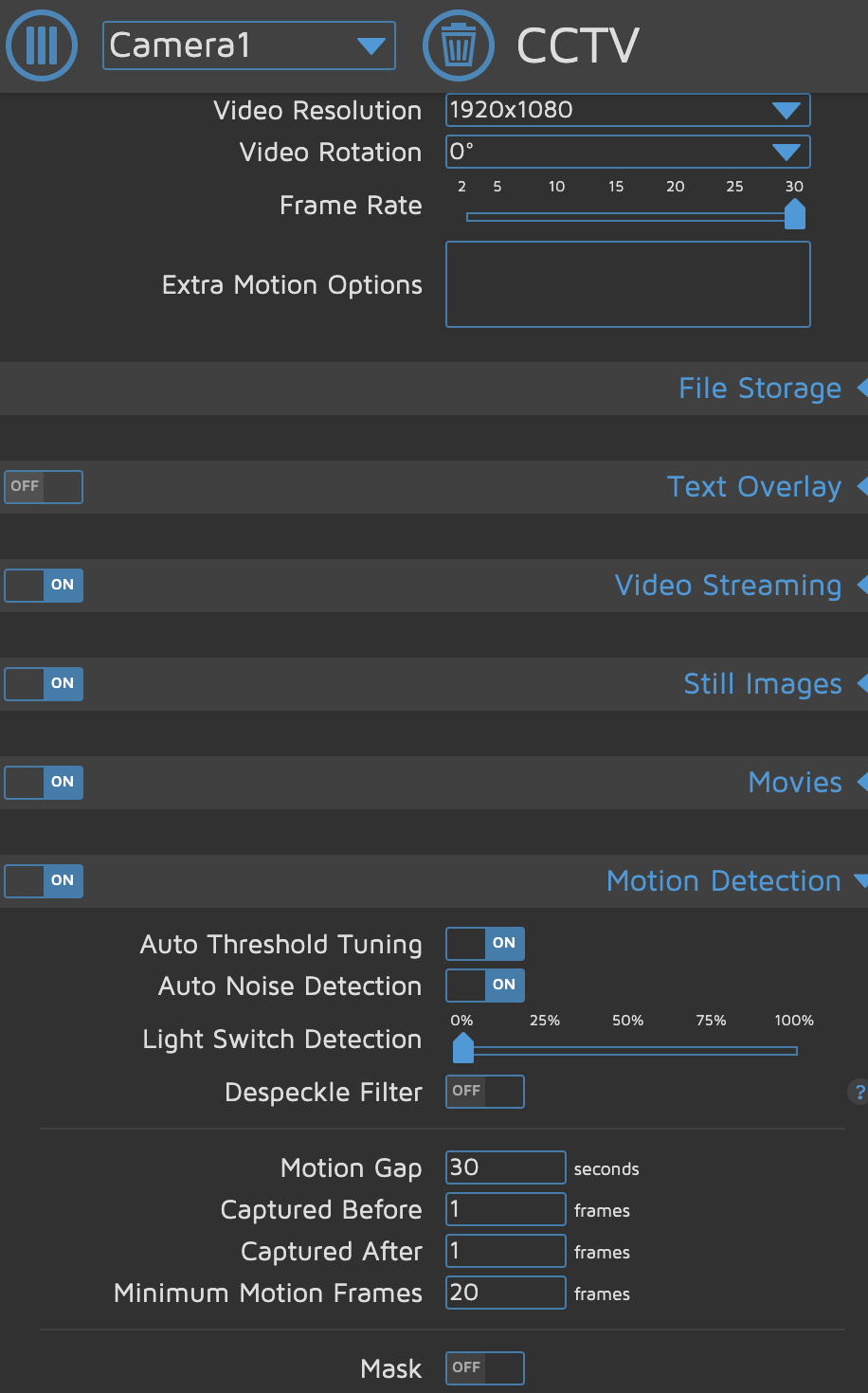Click the Frame Rate label
868x1393 pixels.
[x=351, y=206]
